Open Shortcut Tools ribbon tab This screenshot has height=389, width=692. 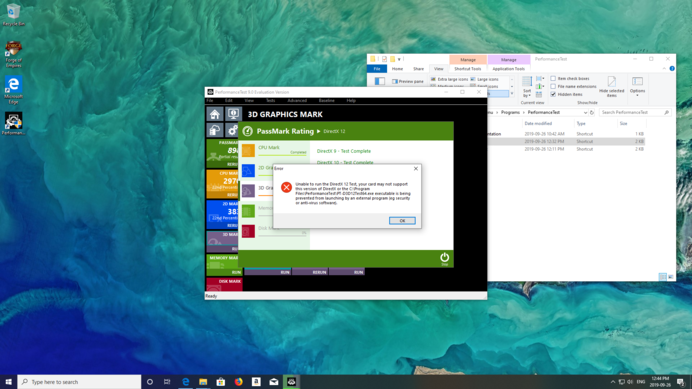tap(468, 69)
